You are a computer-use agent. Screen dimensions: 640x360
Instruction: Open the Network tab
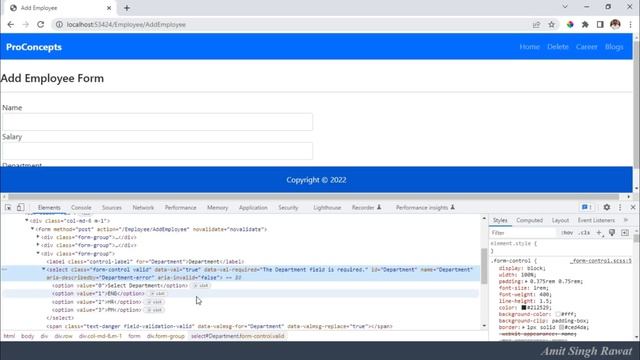(143, 207)
